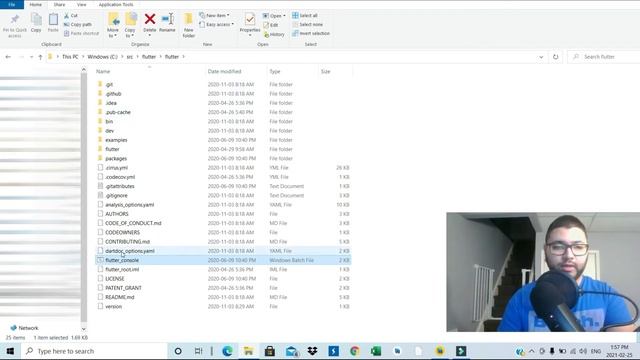640x360 pixels.
Task: Go back with the Back arrow
Action: (x=8, y=57)
